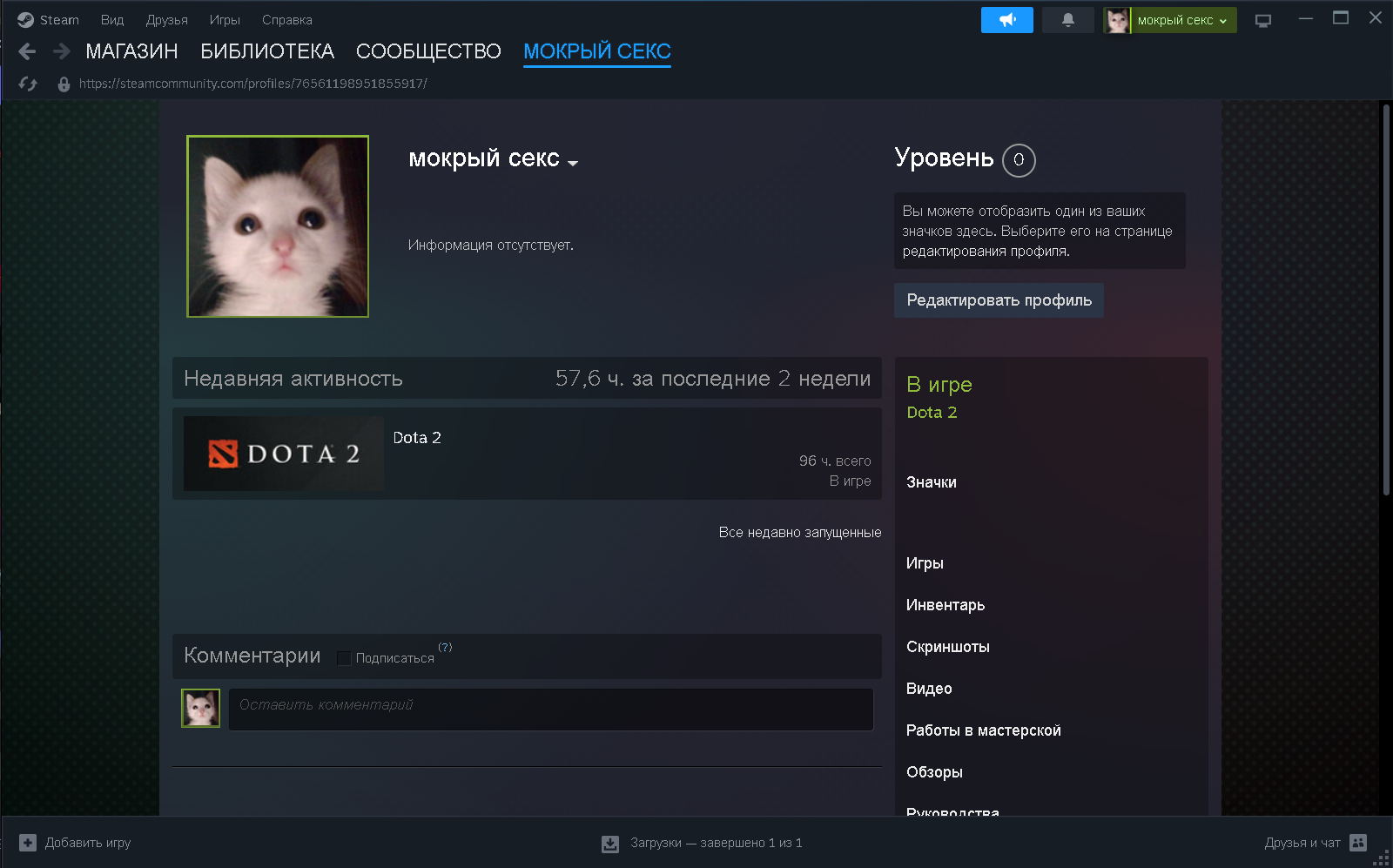Select the МОКРЫЙ СЕКС profile tab
The height and width of the screenshot is (868, 1393).
(597, 51)
